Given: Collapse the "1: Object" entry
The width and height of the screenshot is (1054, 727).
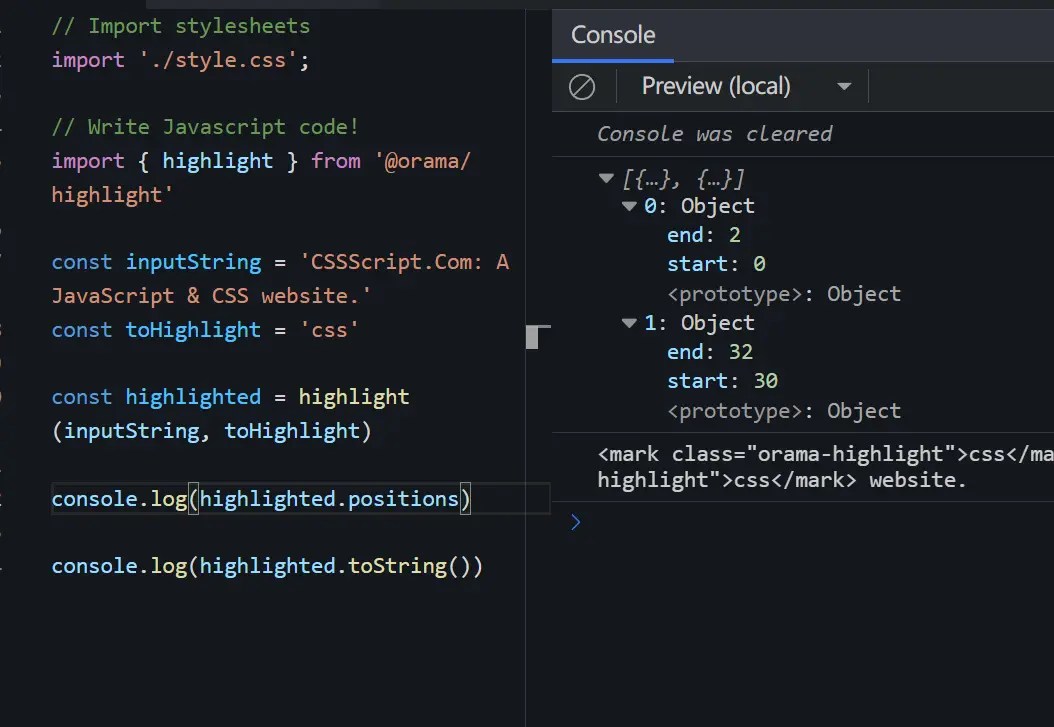Looking at the screenshot, I should pos(629,322).
